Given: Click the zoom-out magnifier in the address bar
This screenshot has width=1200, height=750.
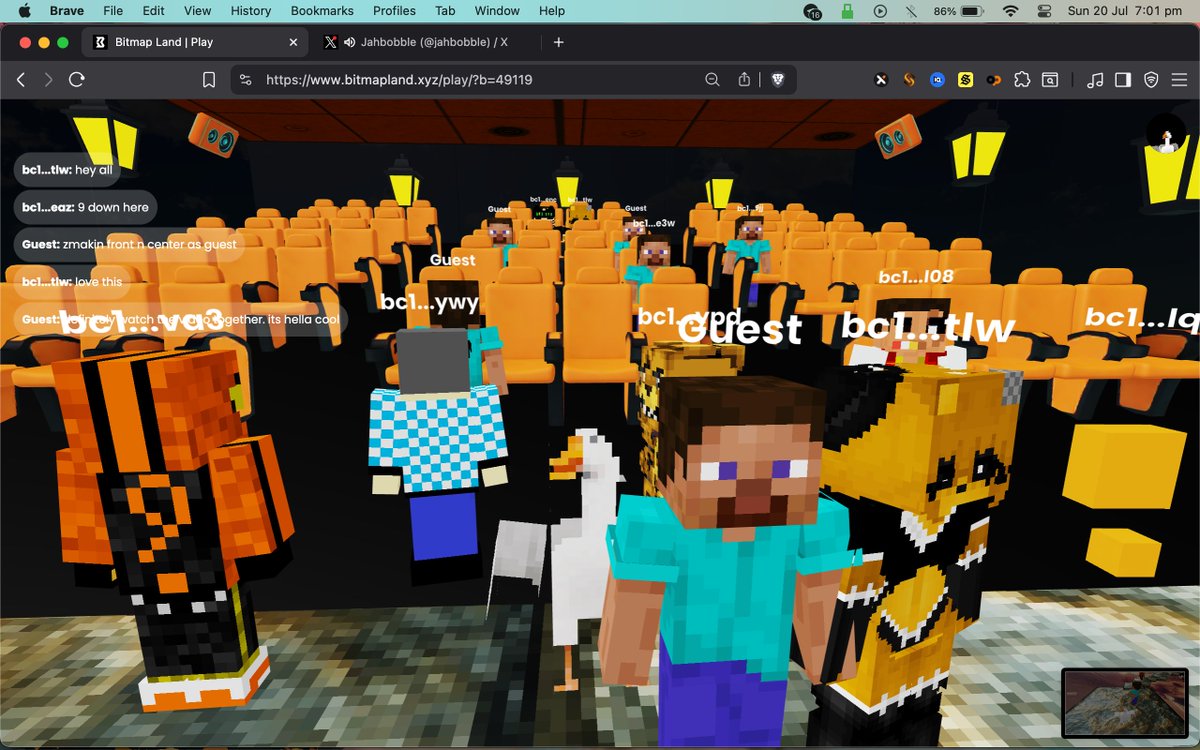Looking at the screenshot, I should click(x=712, y=80).
